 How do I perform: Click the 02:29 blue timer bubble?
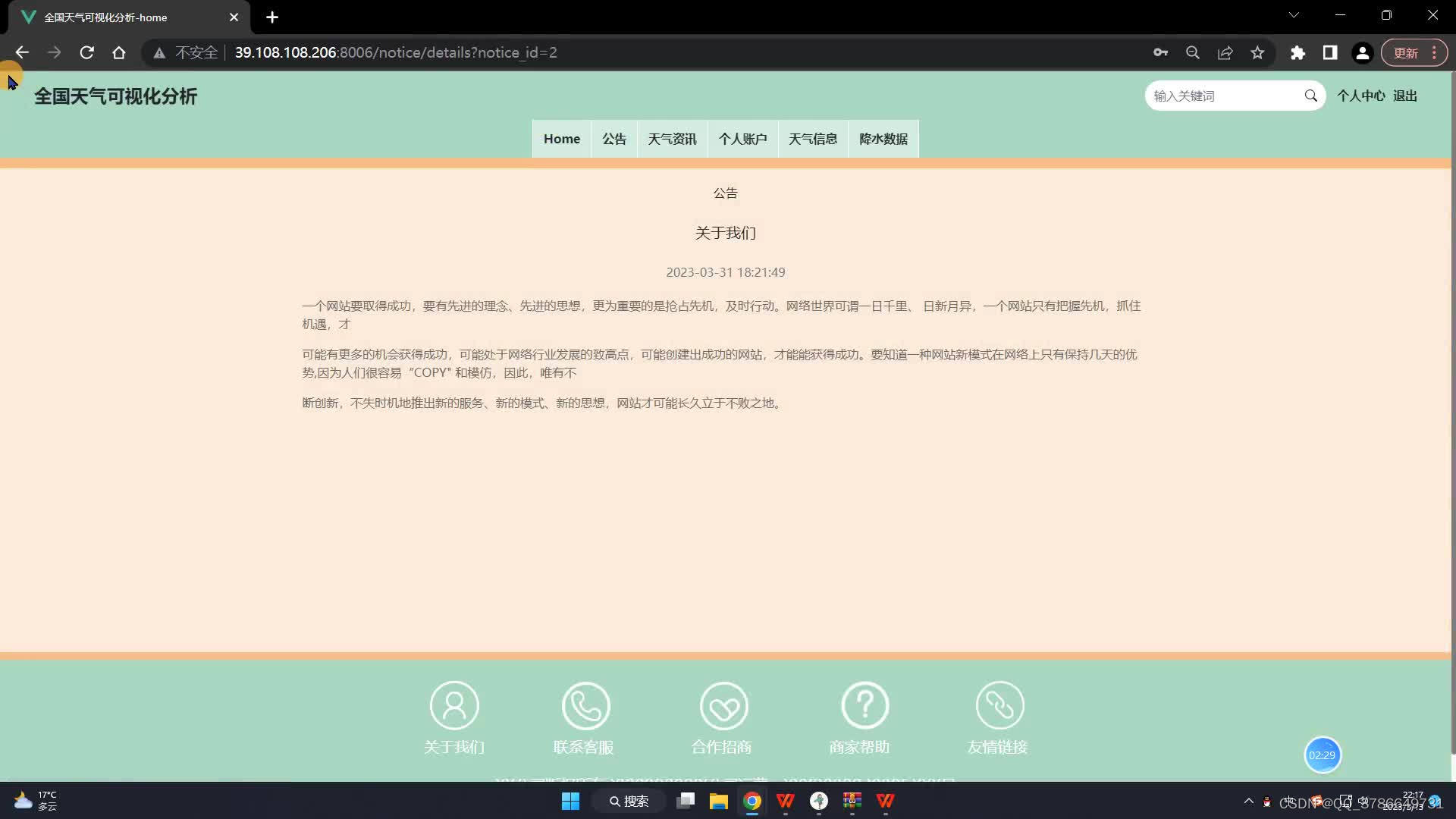tap(1323, 755)
